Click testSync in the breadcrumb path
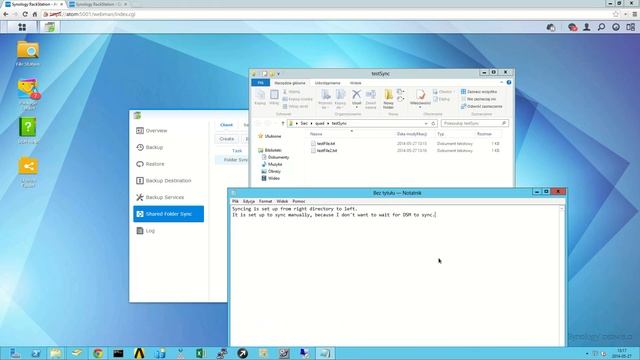Viewport: 640px width, 360px height. click(x=339, y=123)
